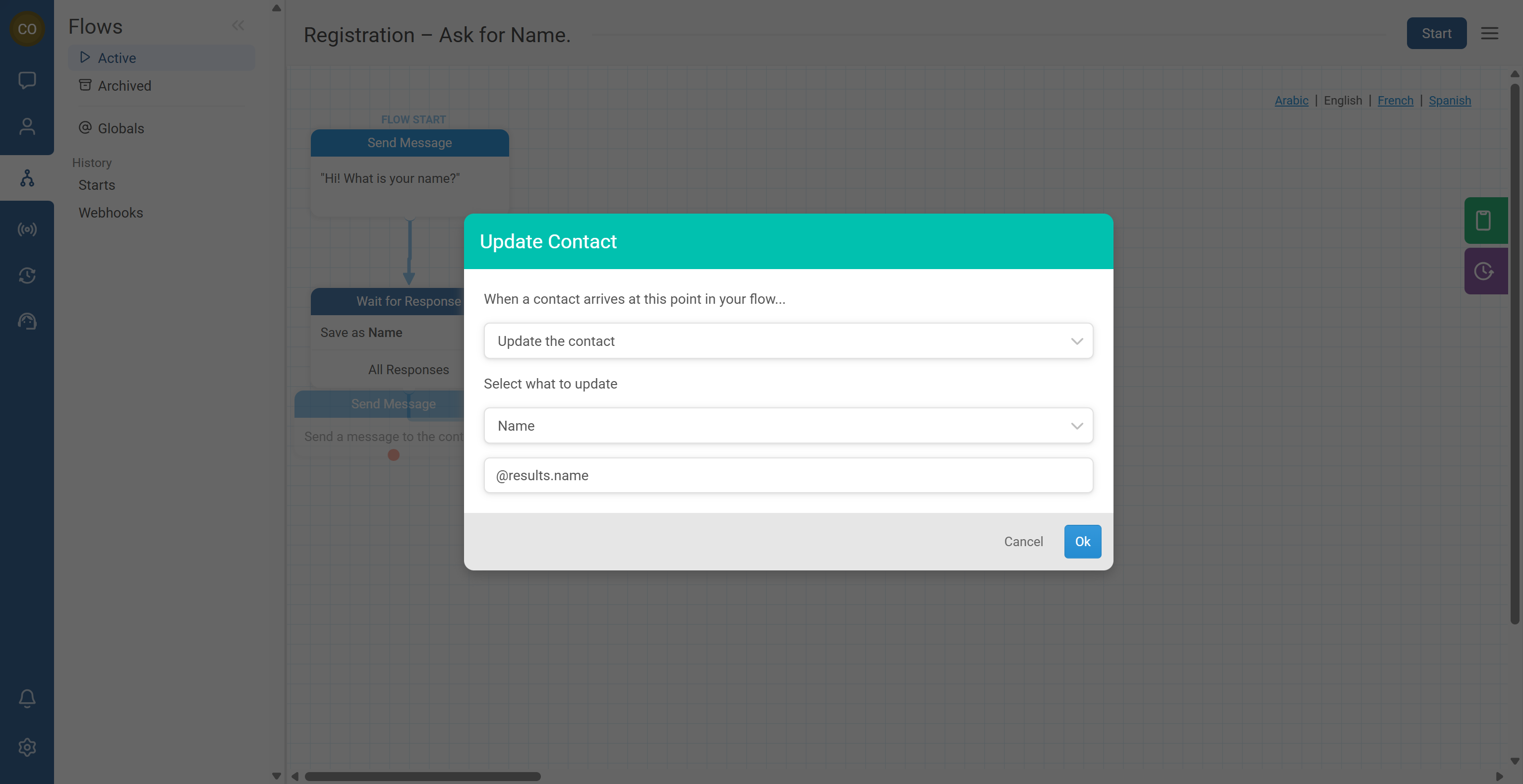Screen dimensions: 1523x784
Task: Open the settings gear icon
Action: (x=27, y=747)
